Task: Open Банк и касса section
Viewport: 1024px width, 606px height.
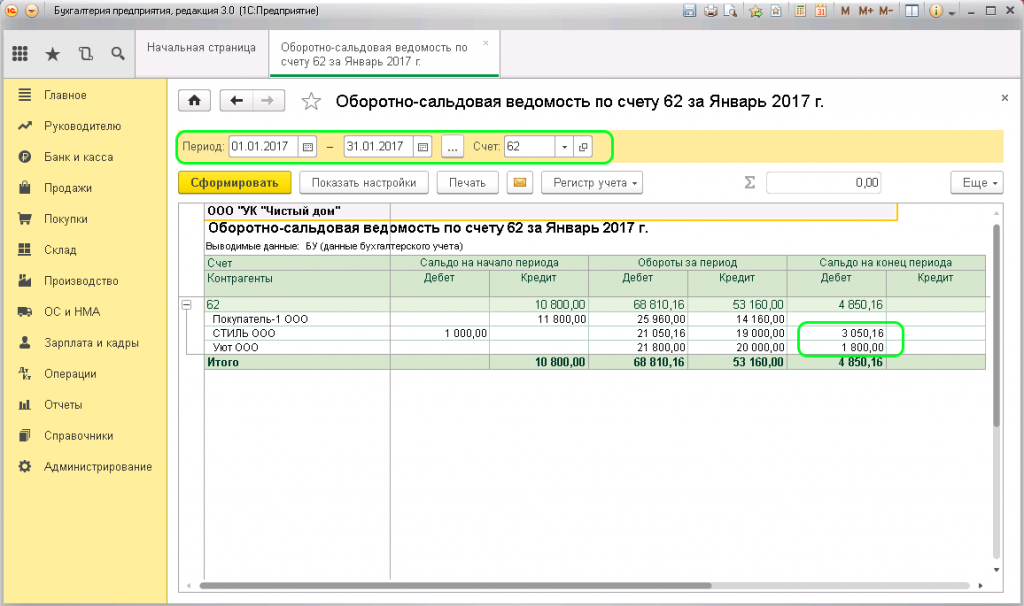Action: pos(78,157)
